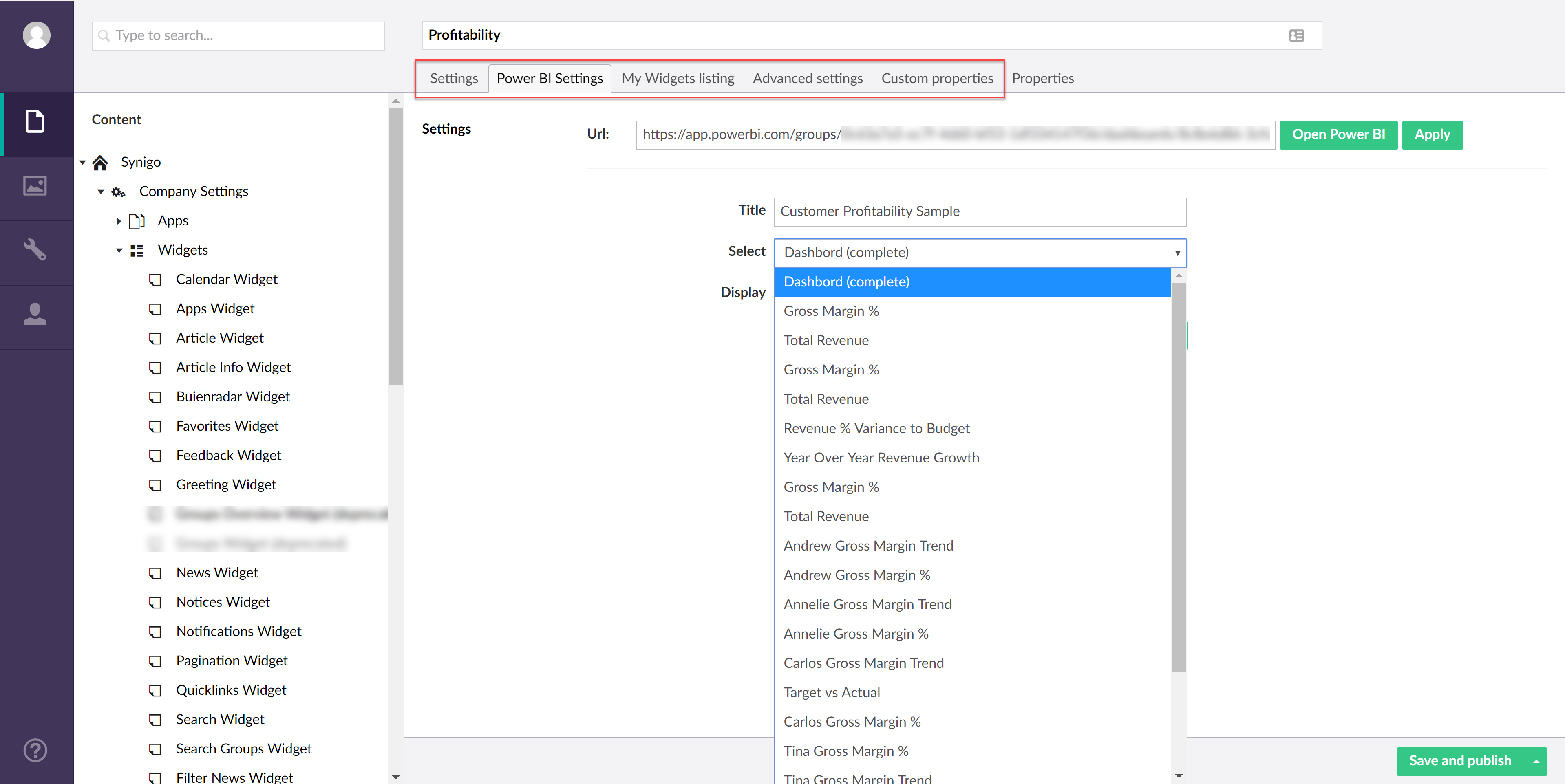Image resolution: width=1565 pixels, height=784 pixels.
Task: Select Carlos Gross Margin % option
Action: tap(972, 722)
